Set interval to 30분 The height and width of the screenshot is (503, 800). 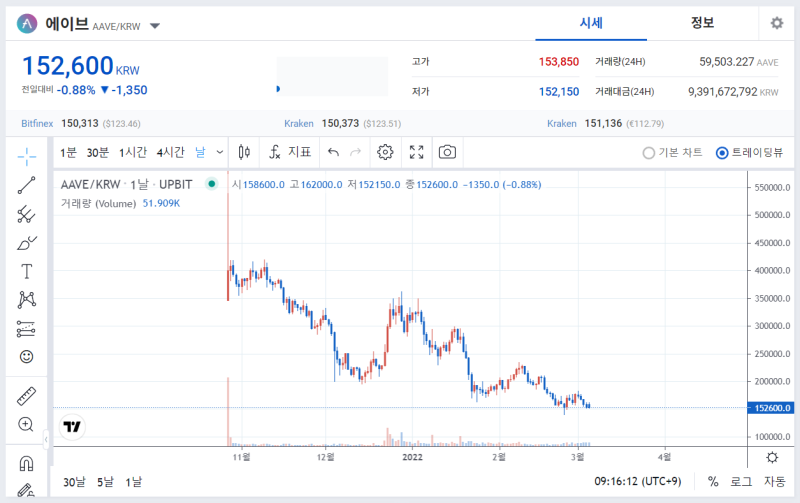point(98,152)
